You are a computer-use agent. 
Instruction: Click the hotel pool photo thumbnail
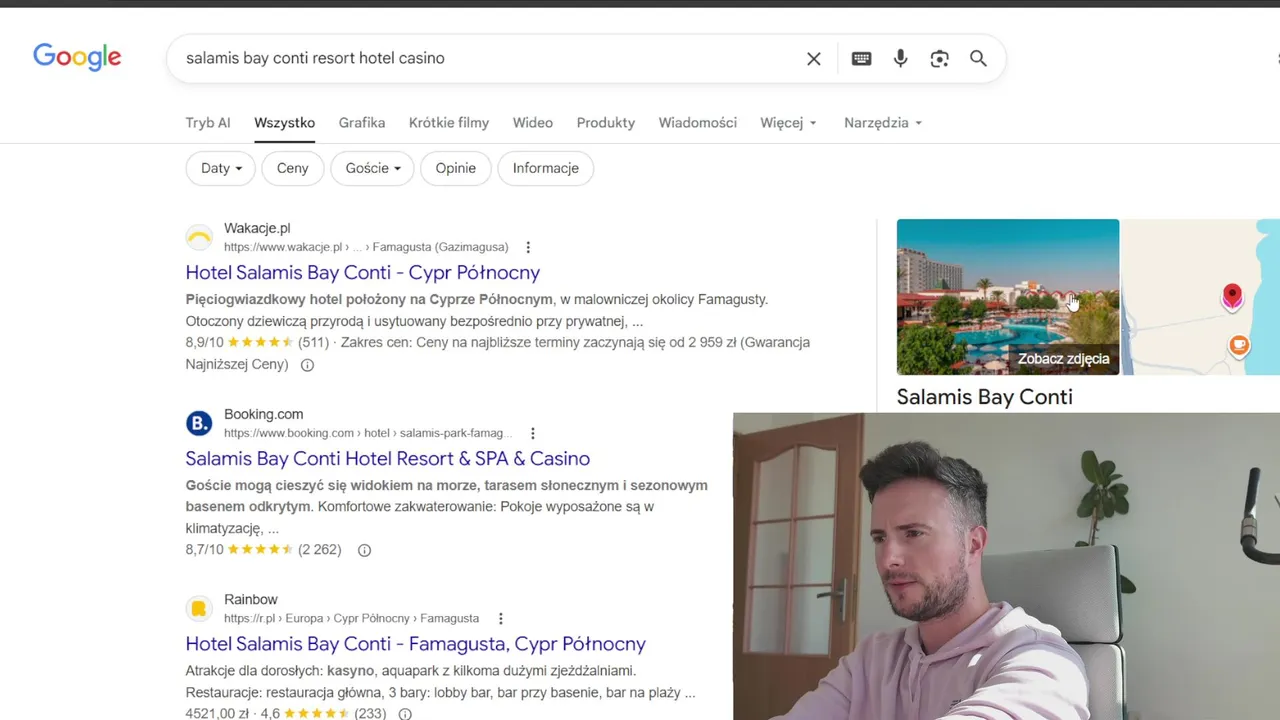click(1008, 297)
